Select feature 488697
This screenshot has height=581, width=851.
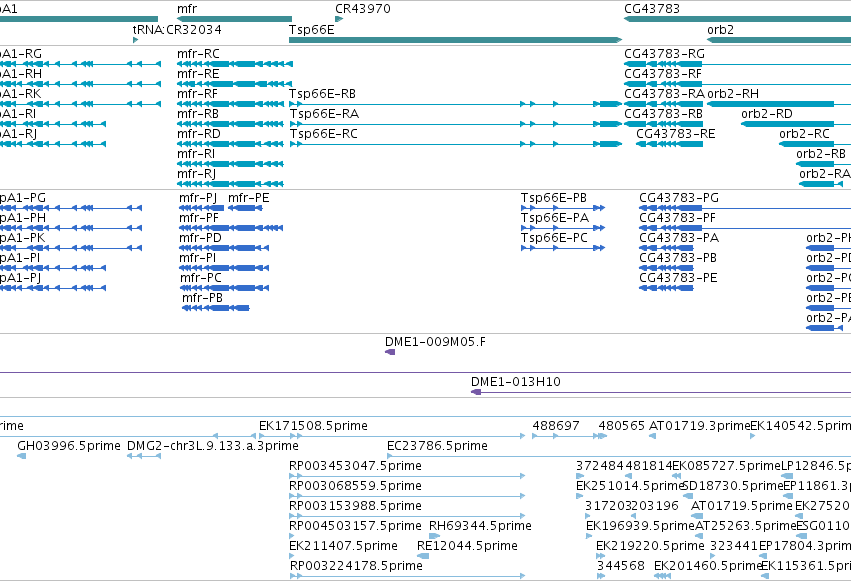pyautogui.click(x=564, y=436)
